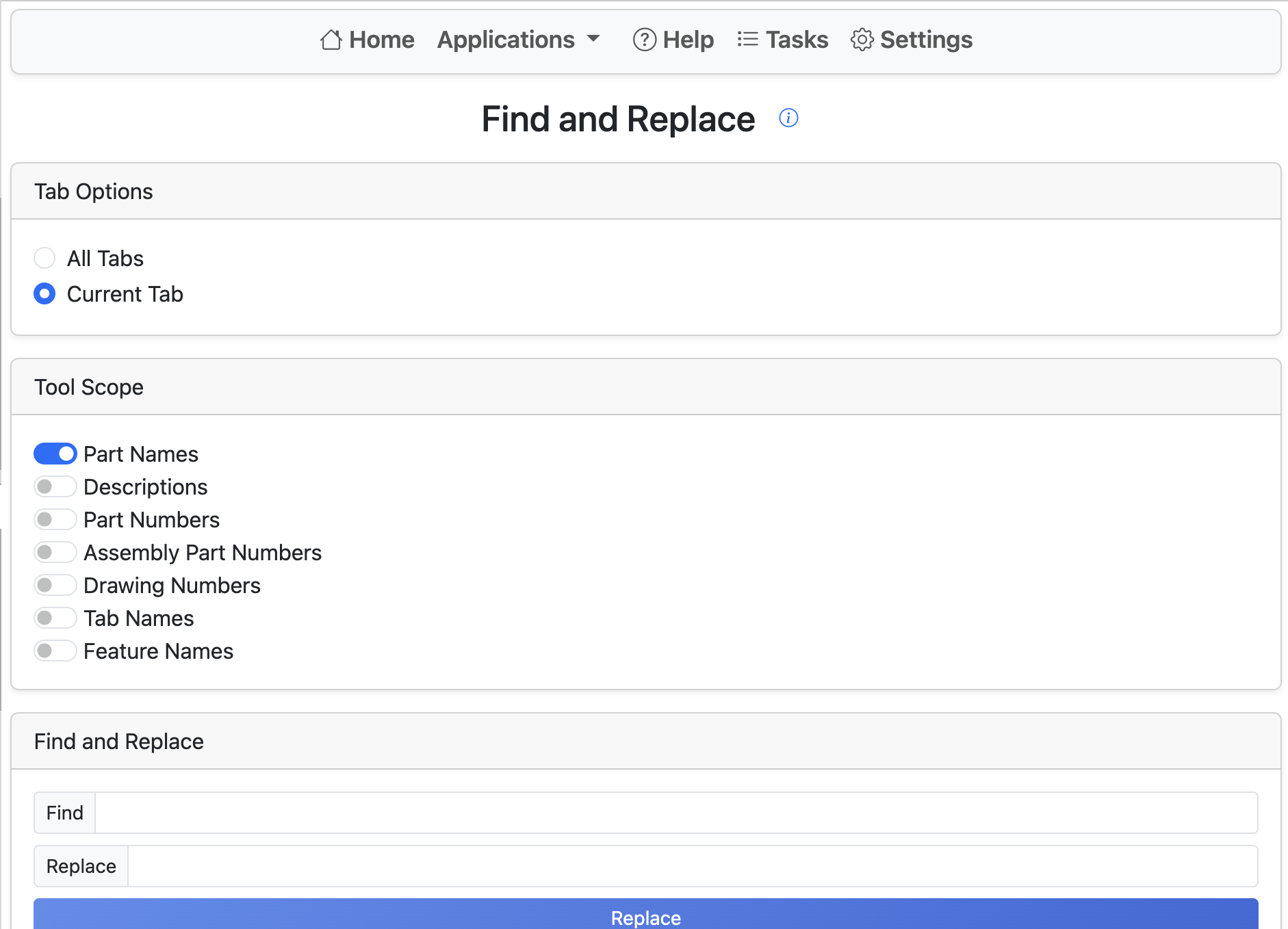The height and width of the screenshot is (929, 1288).
Task: Disable the Part Names toggle
Action: click(x=55, y=454)
